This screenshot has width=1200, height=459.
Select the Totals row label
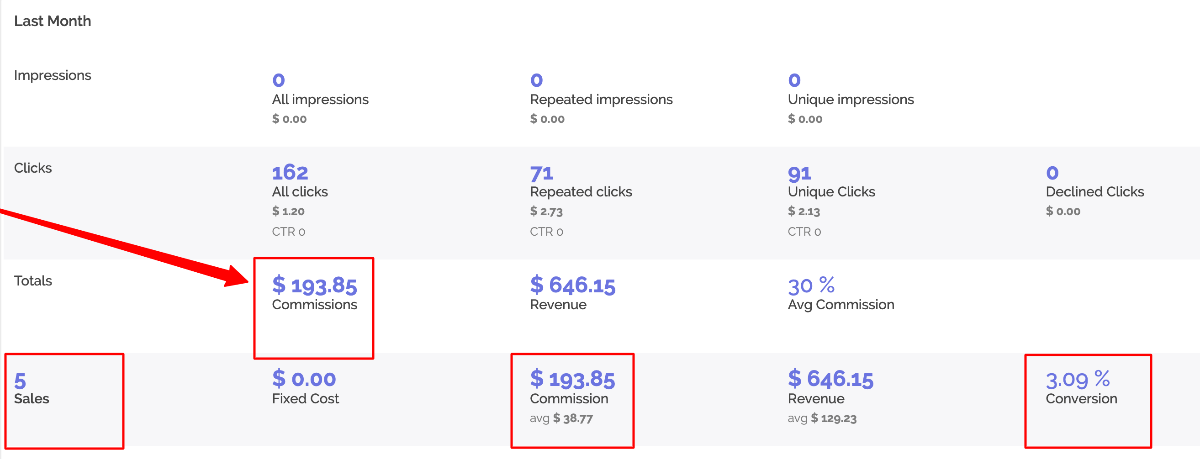(33, 281)
